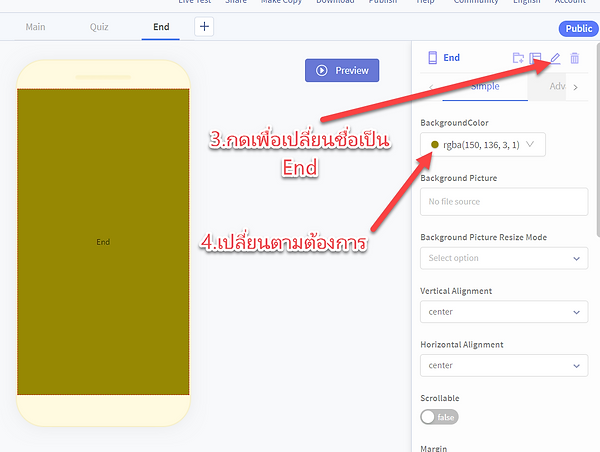The height and width of the screenshot is (452, 600).
Task: Click the properties panel vertical scrollbar
Action: [598, 139]
